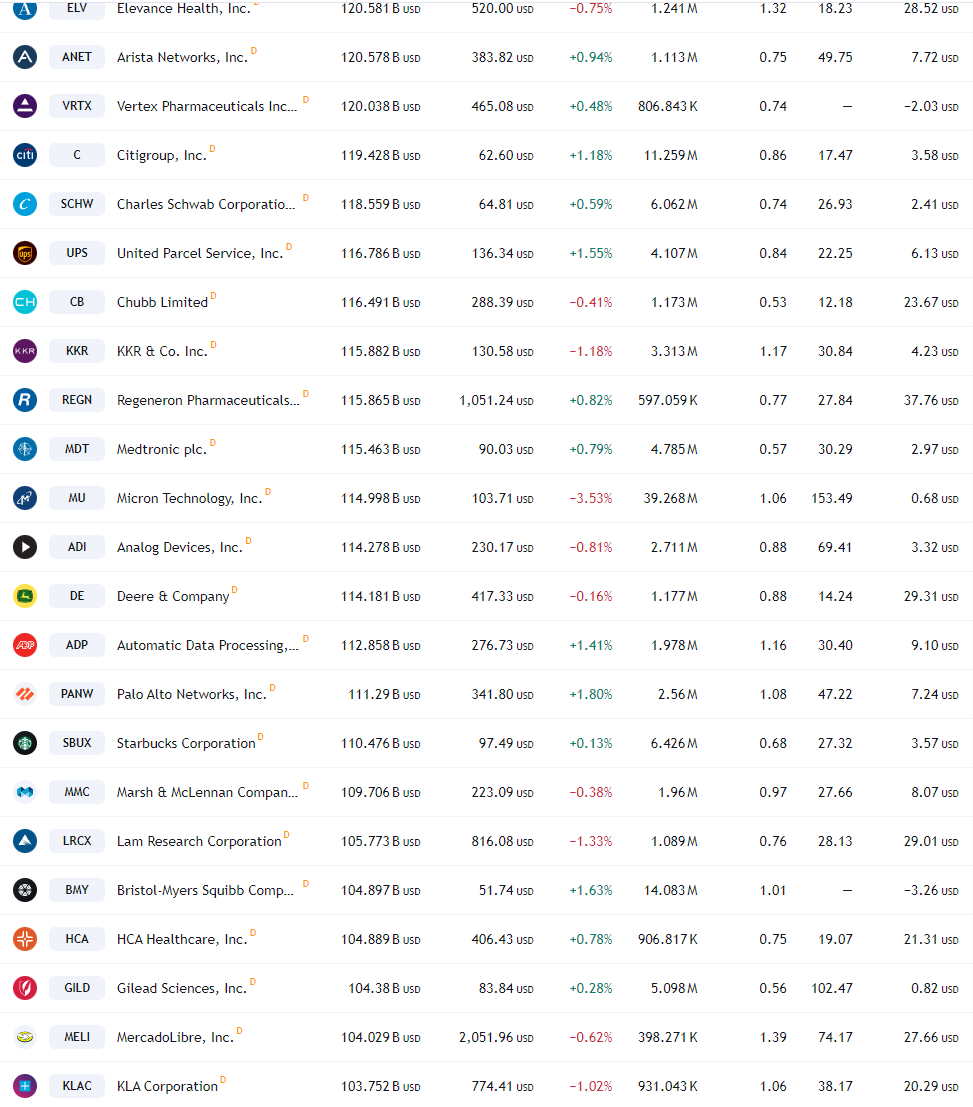Open the HCA Healthcare, Inc. link
This screenshot has height=1107, width=973.
pos(182,940)
